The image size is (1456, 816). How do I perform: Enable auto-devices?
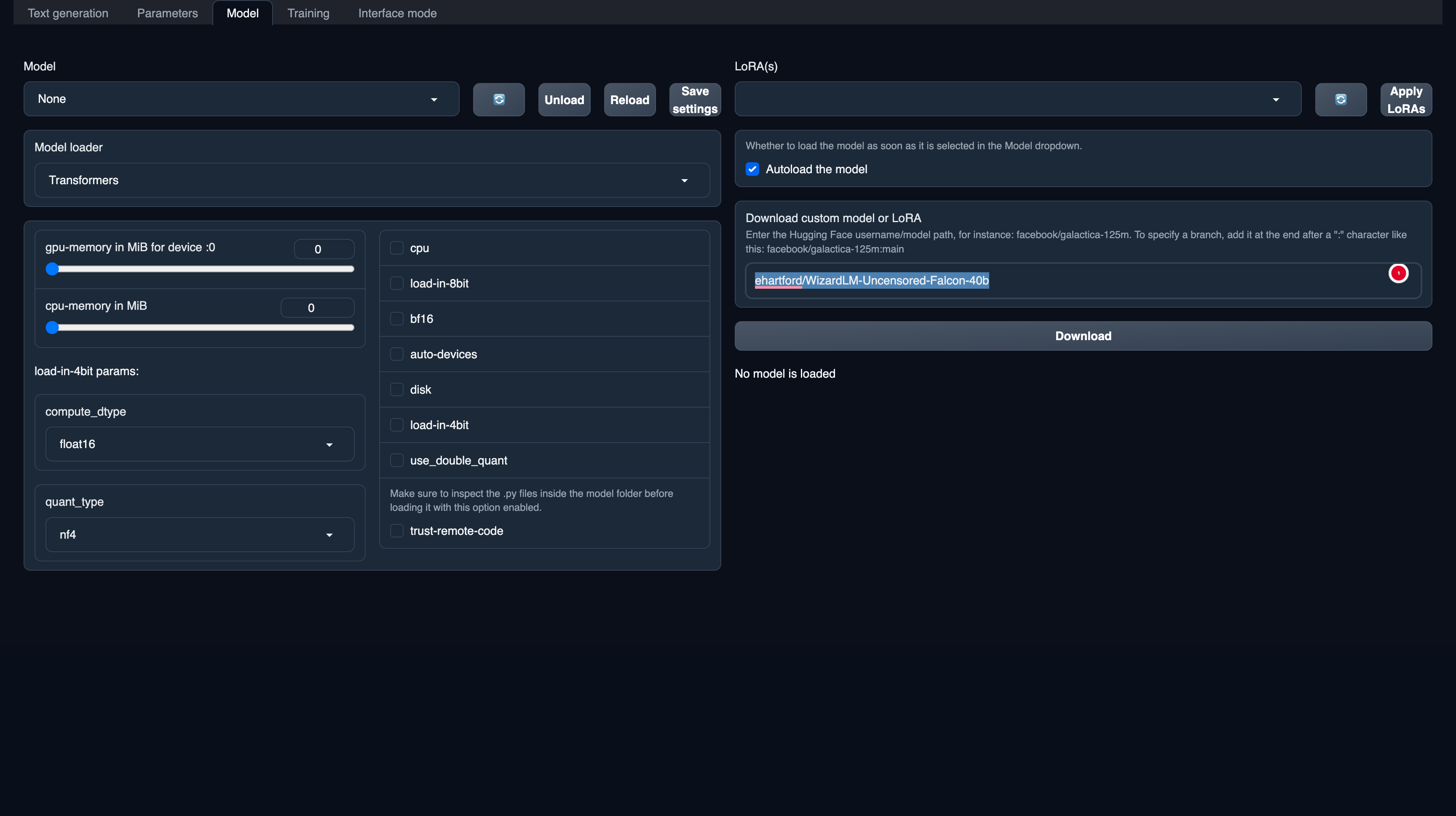tap(397, 354)
